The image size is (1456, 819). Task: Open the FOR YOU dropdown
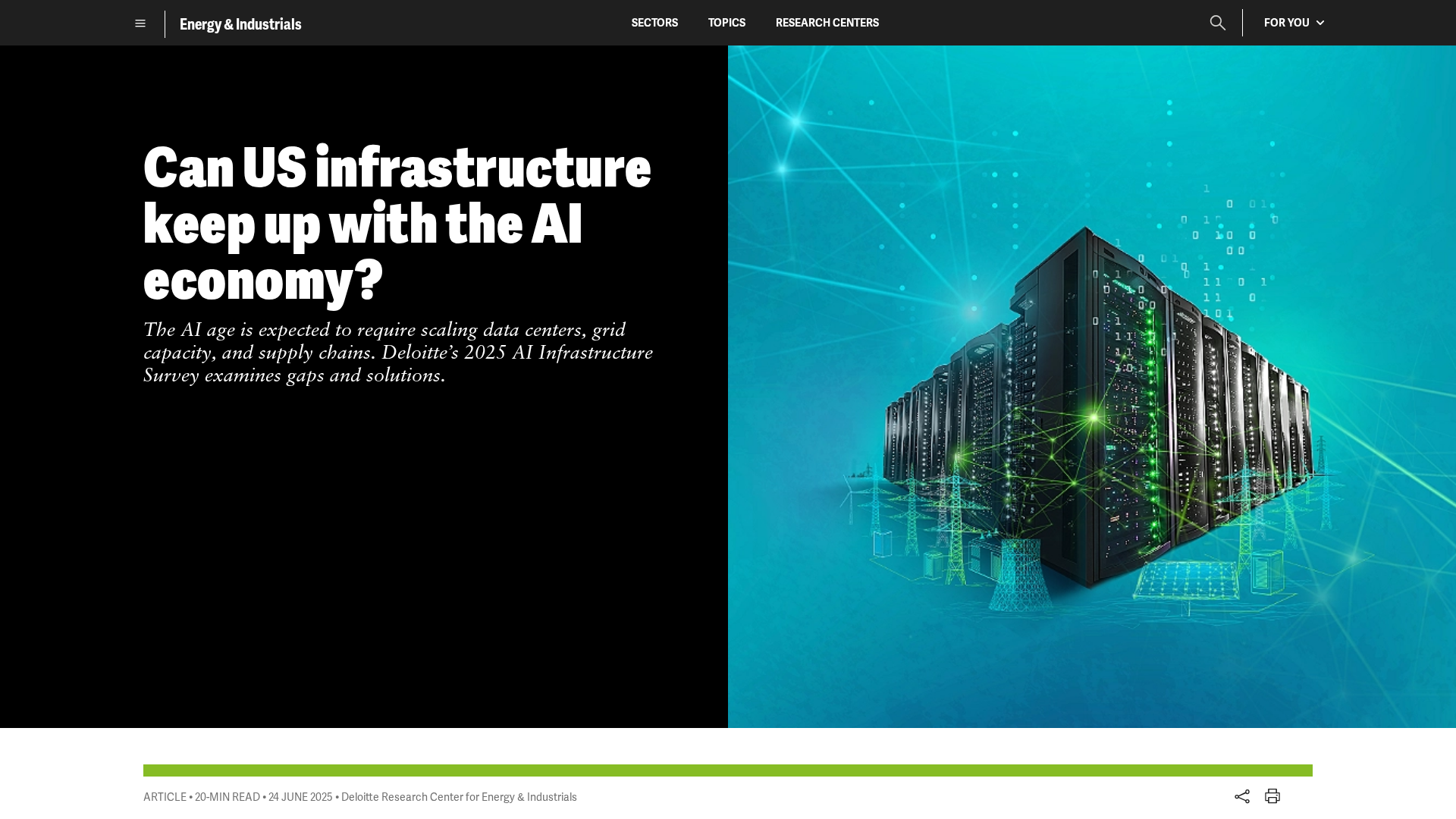coord(1287,23)
